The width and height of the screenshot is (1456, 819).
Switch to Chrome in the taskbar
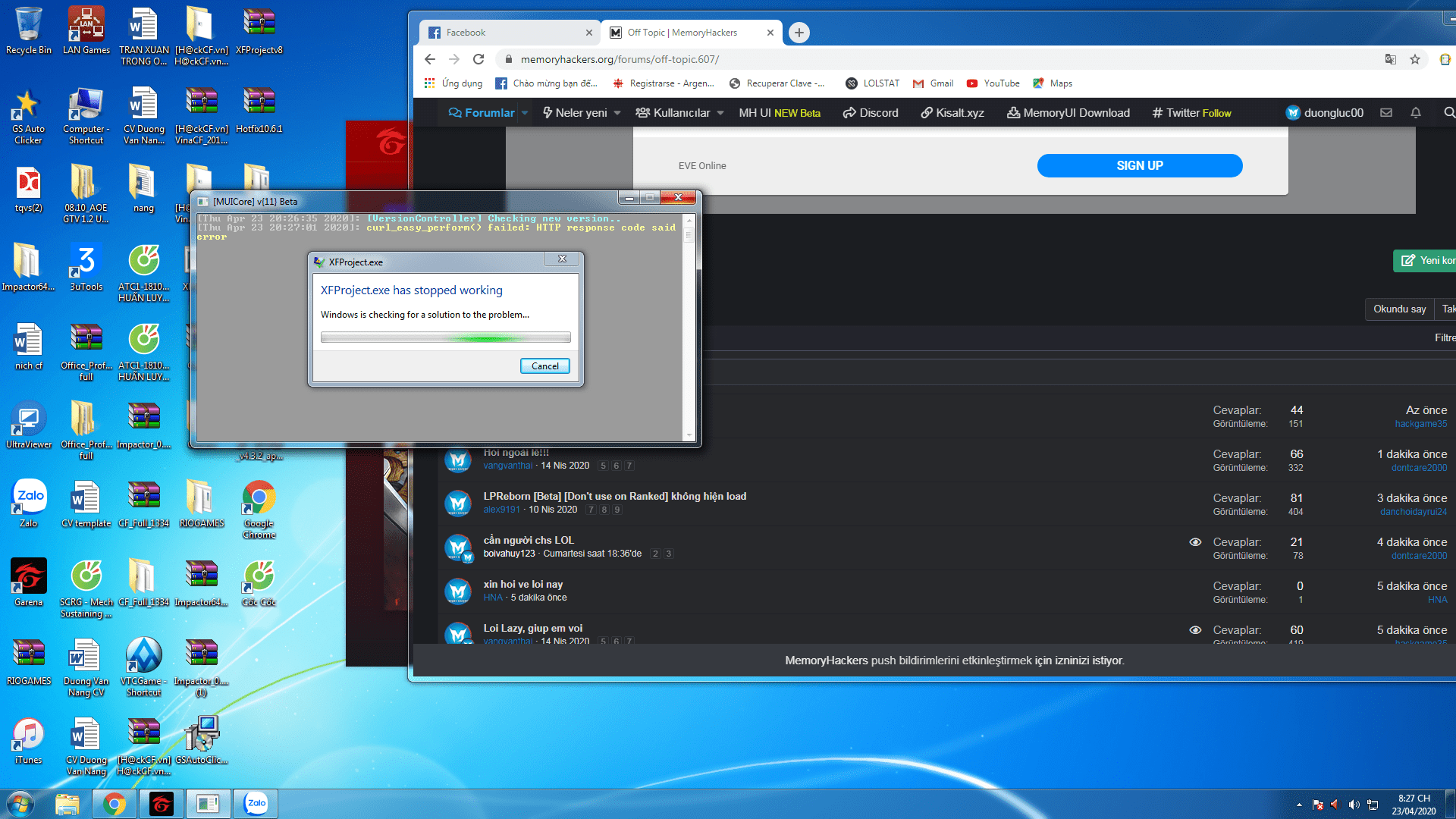point(115,804)
